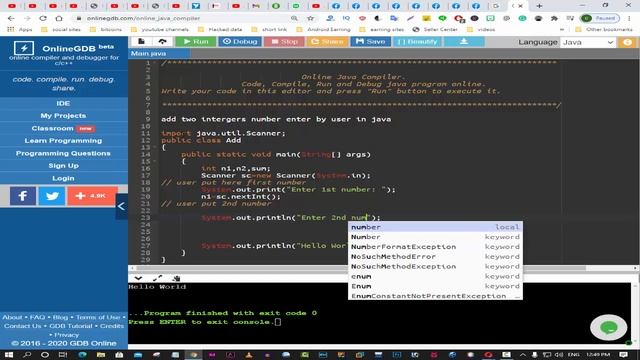Share on Twitter via sidebar icon
The image size is (640, 360).
coord(52,196)
